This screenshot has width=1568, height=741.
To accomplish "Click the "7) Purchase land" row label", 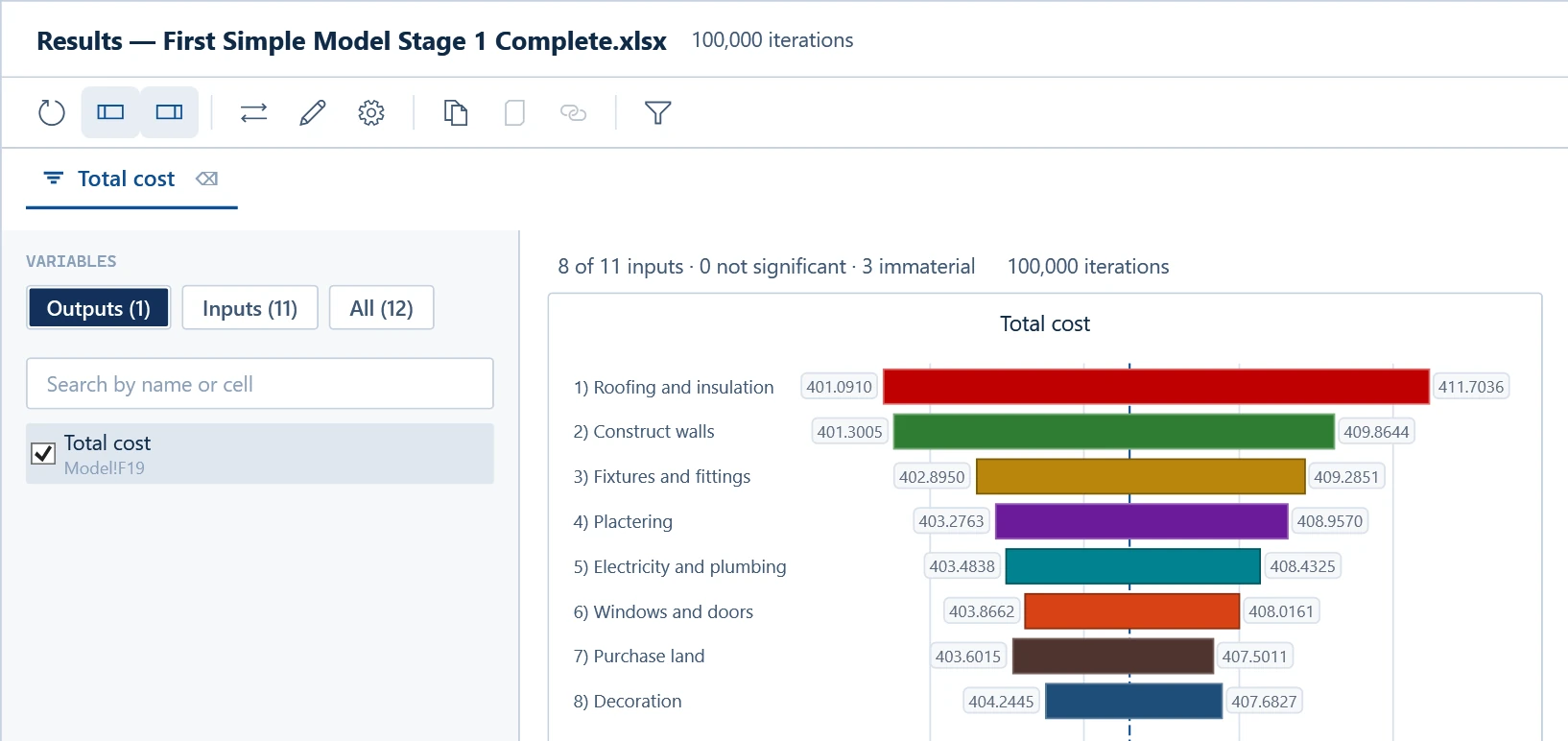I will 639,657.
